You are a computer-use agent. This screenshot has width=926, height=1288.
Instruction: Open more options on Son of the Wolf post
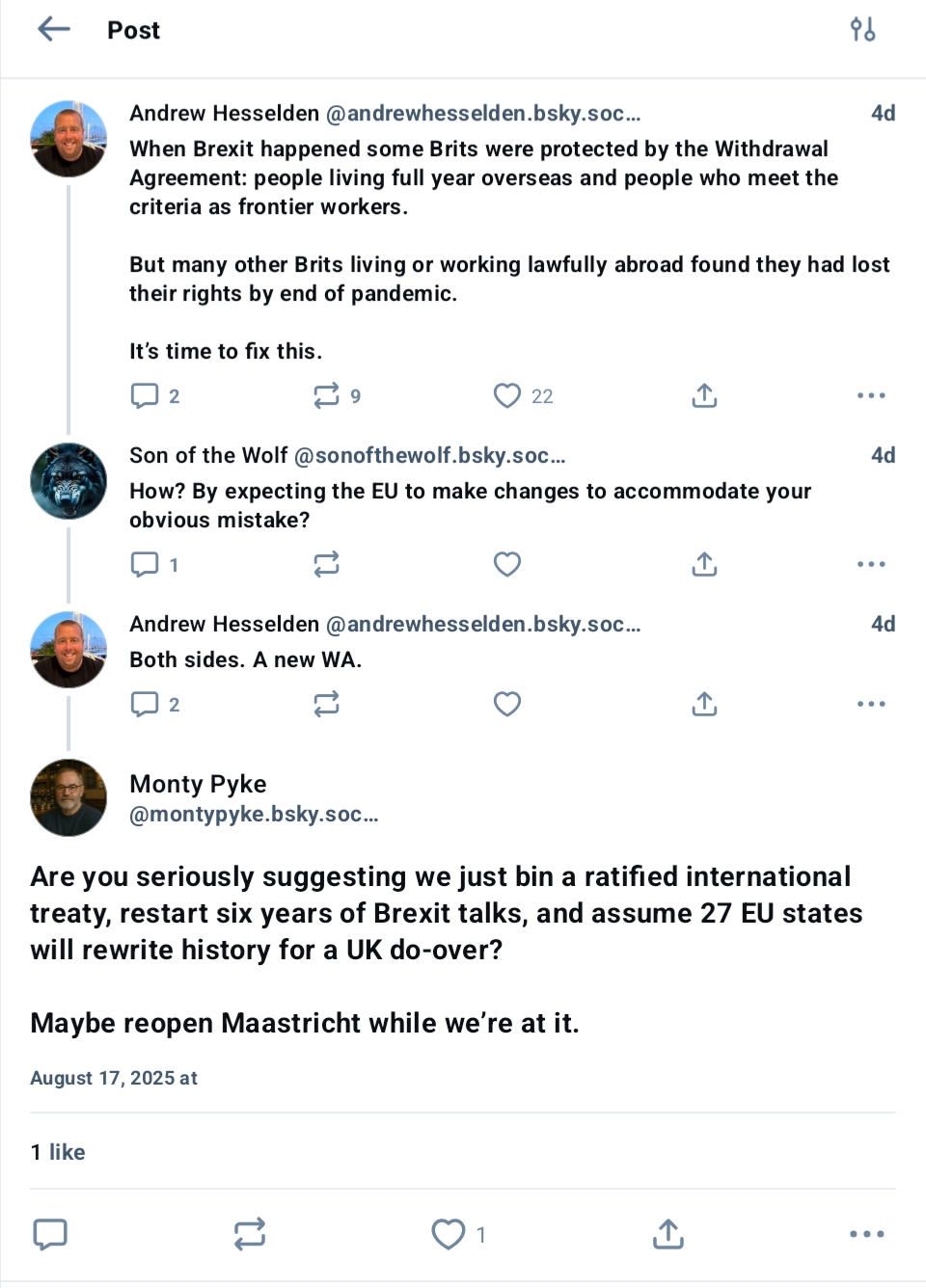click(870, 564)
